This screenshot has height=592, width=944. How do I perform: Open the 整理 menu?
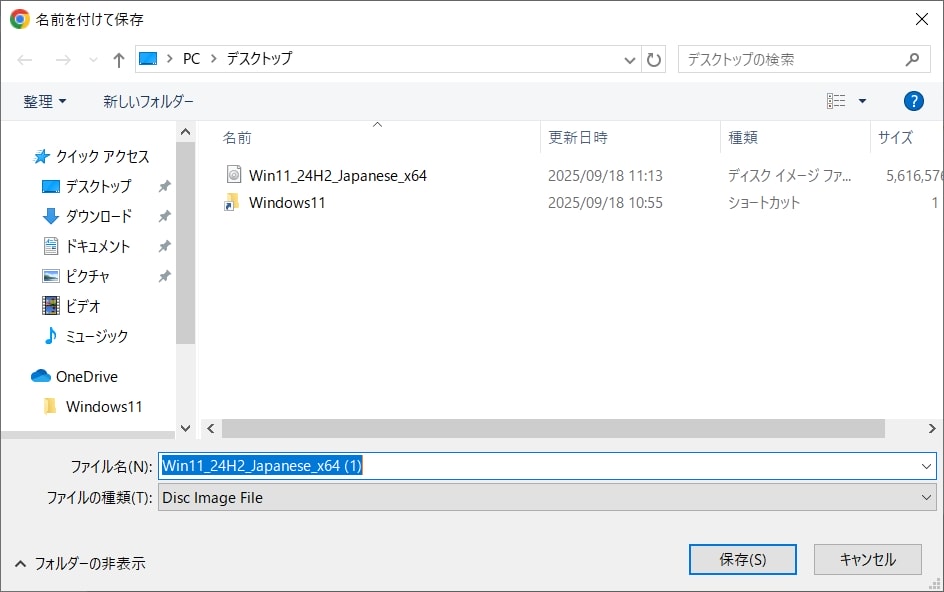coord(45,101)
